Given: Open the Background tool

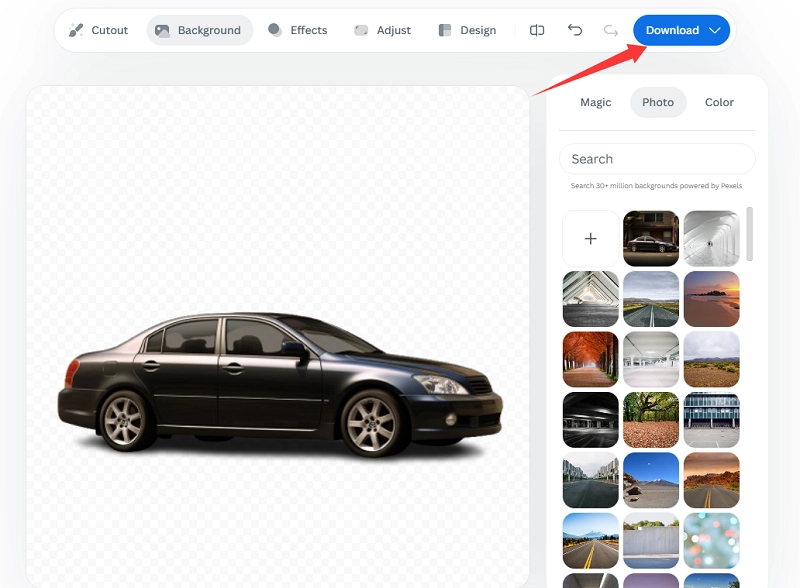Looking at the screenshot, I should pyautogui.click(x=200, y=30).
